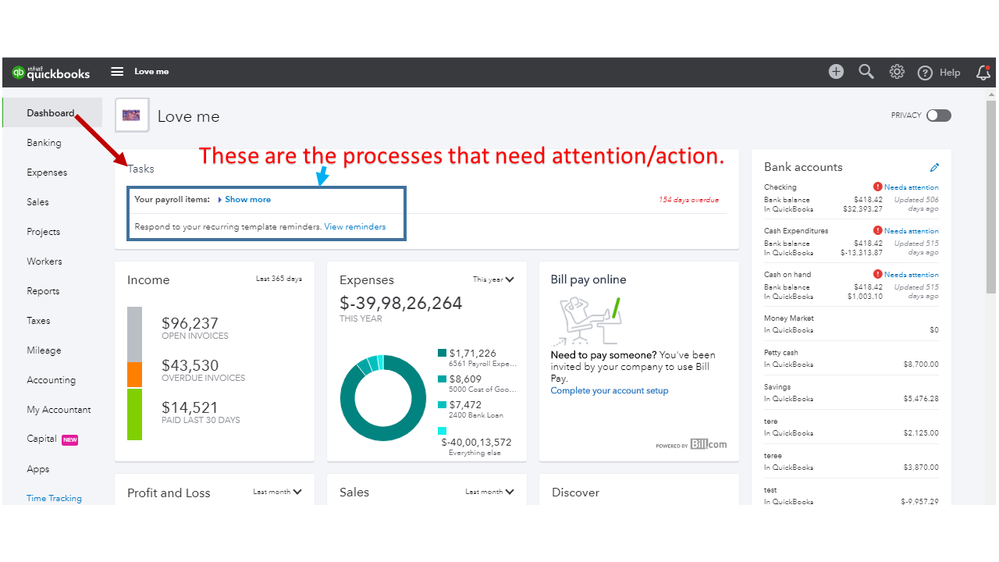
Task: Open the notifications bell icon
Action: 983,73
